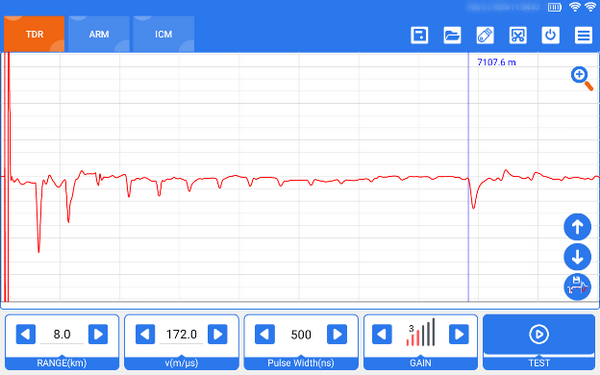
Task: Click the velocity 172.0 value field
Action: tap(181, 335)
